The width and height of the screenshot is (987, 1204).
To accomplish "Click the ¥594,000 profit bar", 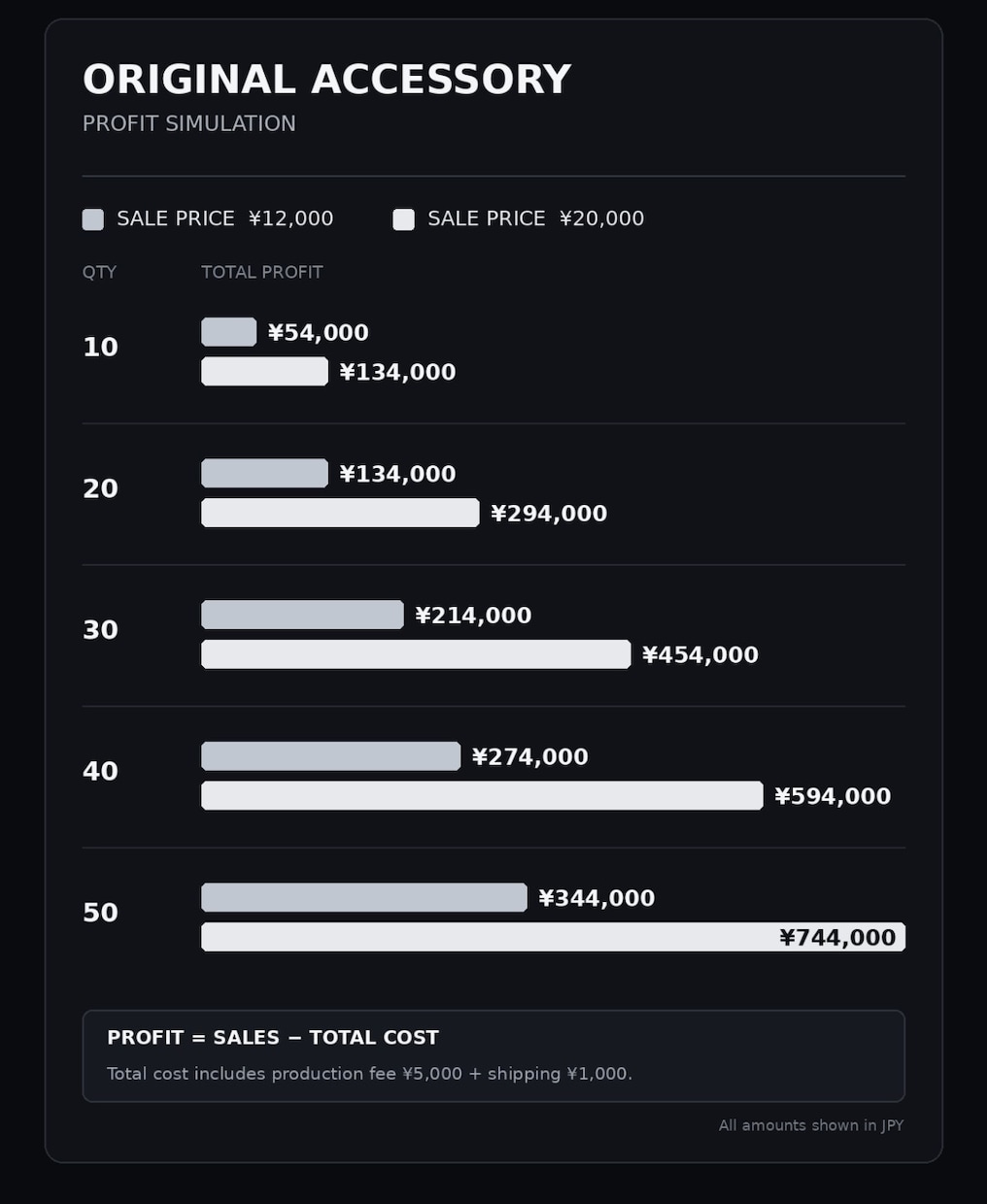I will coord(482,796).
